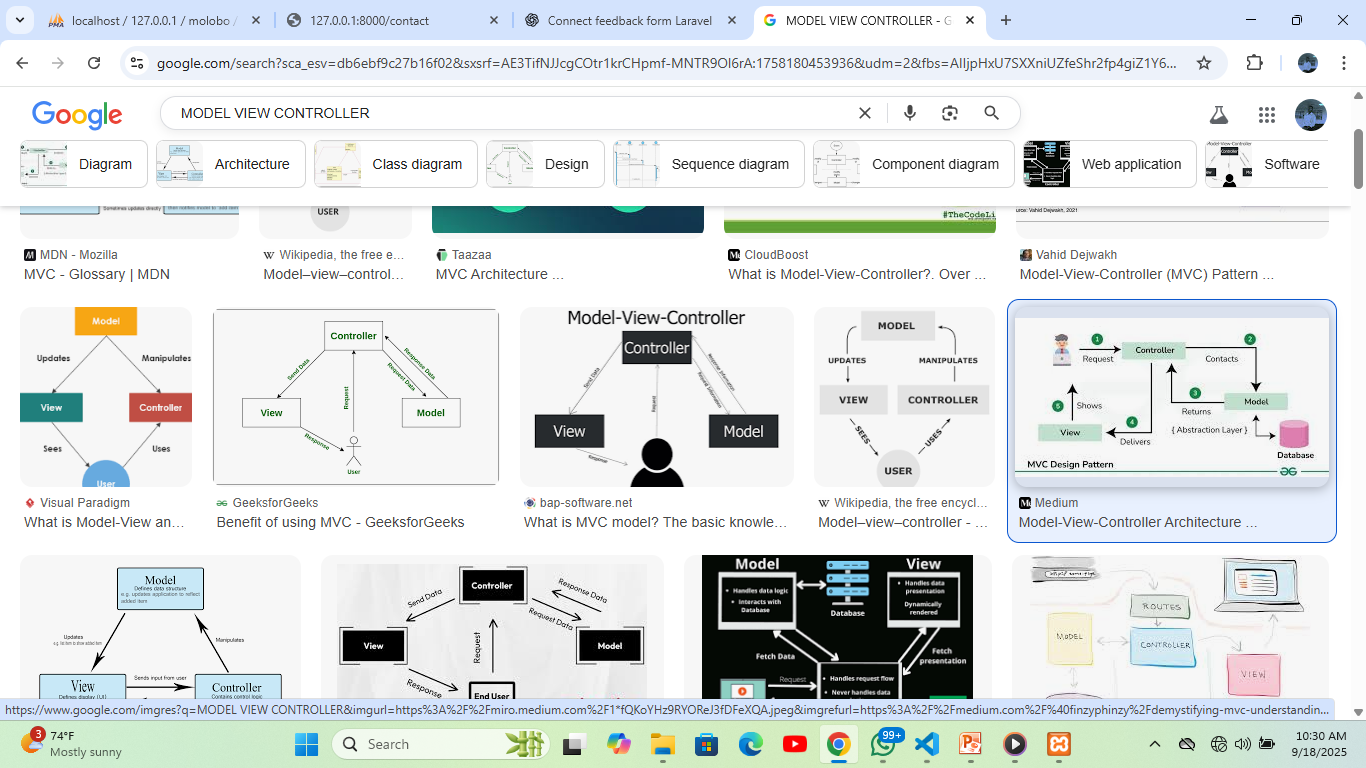Open the Medium MVC Design Pattern thumbnail
1366x768 pixels.
click(x=1172, y=396)
